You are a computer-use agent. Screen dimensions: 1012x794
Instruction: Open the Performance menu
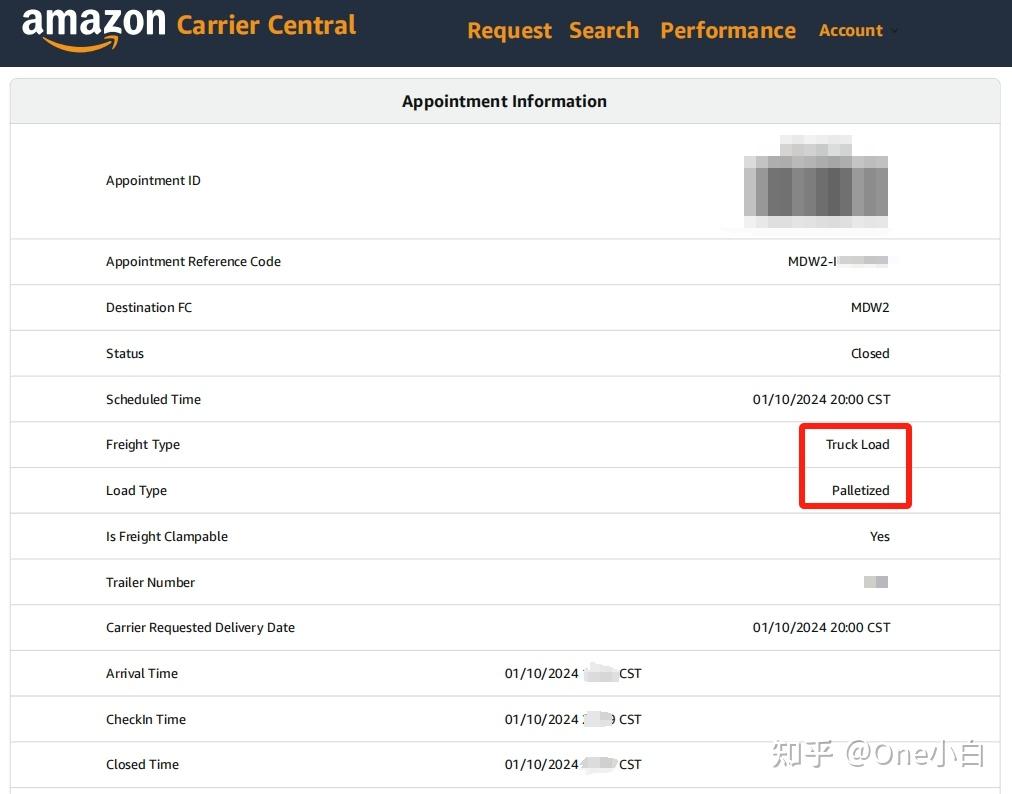[728, 30]
